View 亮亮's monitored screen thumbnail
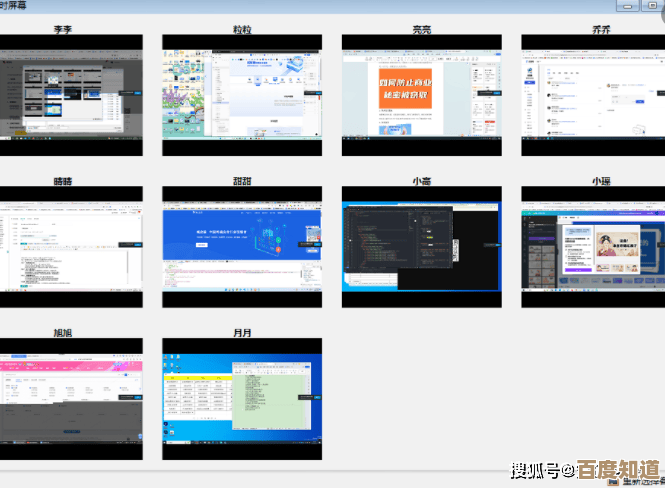 click(x=421, y=95)
